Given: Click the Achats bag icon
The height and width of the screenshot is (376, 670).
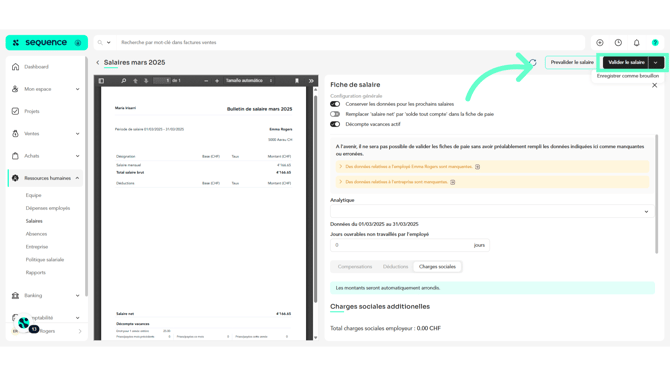Looking at the screenshot, I should tap(15, 156).
